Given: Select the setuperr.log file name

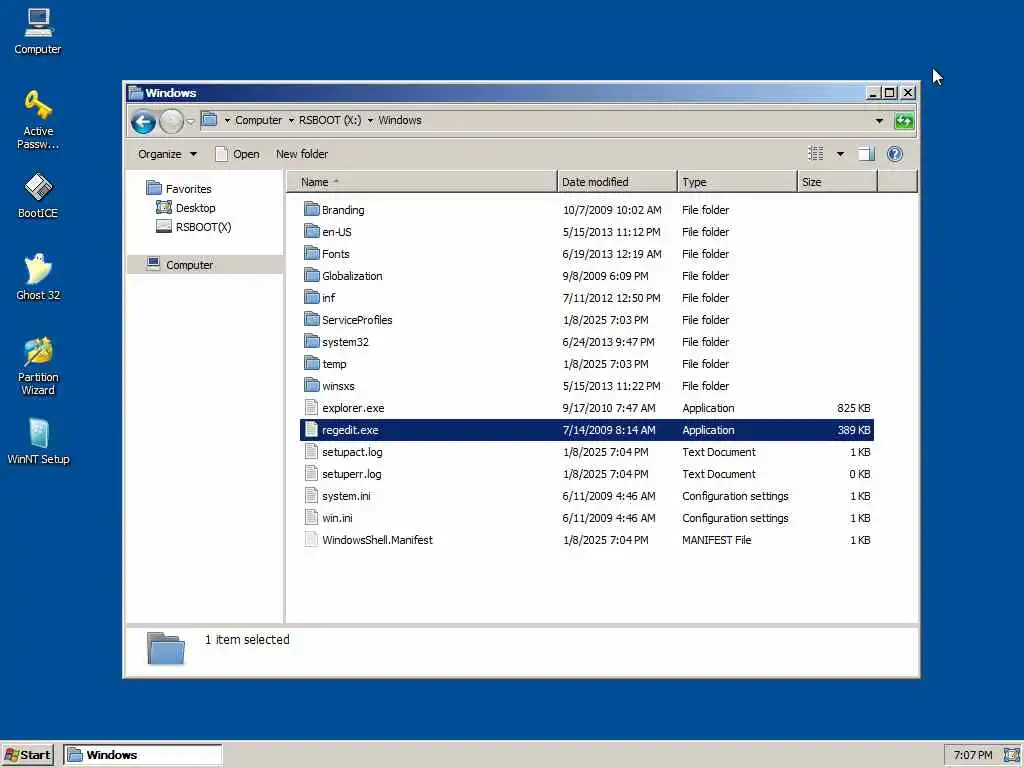Looking at the screenshot, I should point(352,473).
